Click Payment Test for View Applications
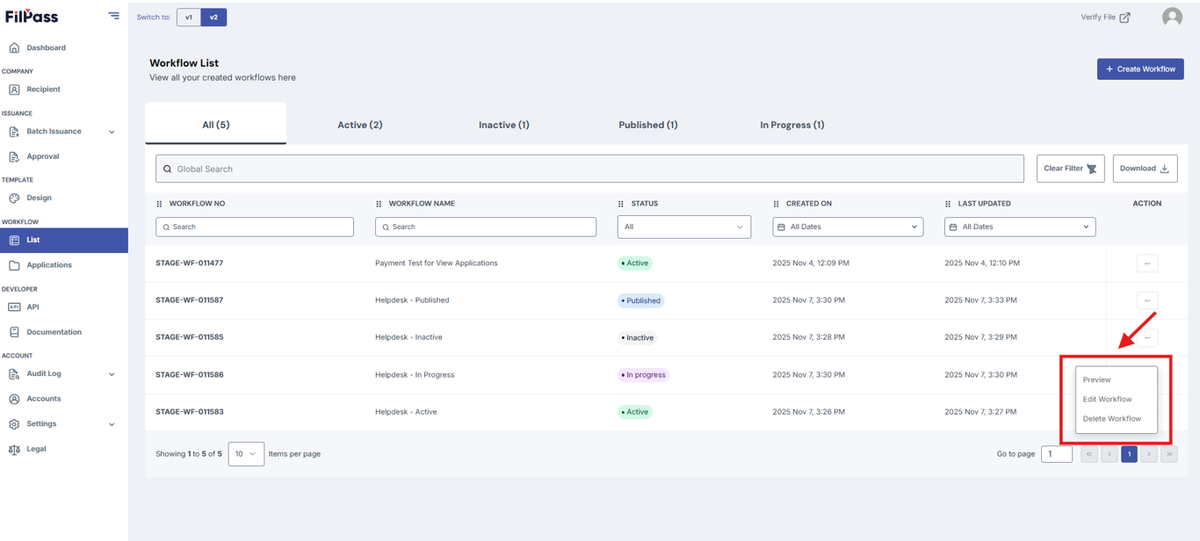The image size is (1200, 541). [x=436, y=263]
